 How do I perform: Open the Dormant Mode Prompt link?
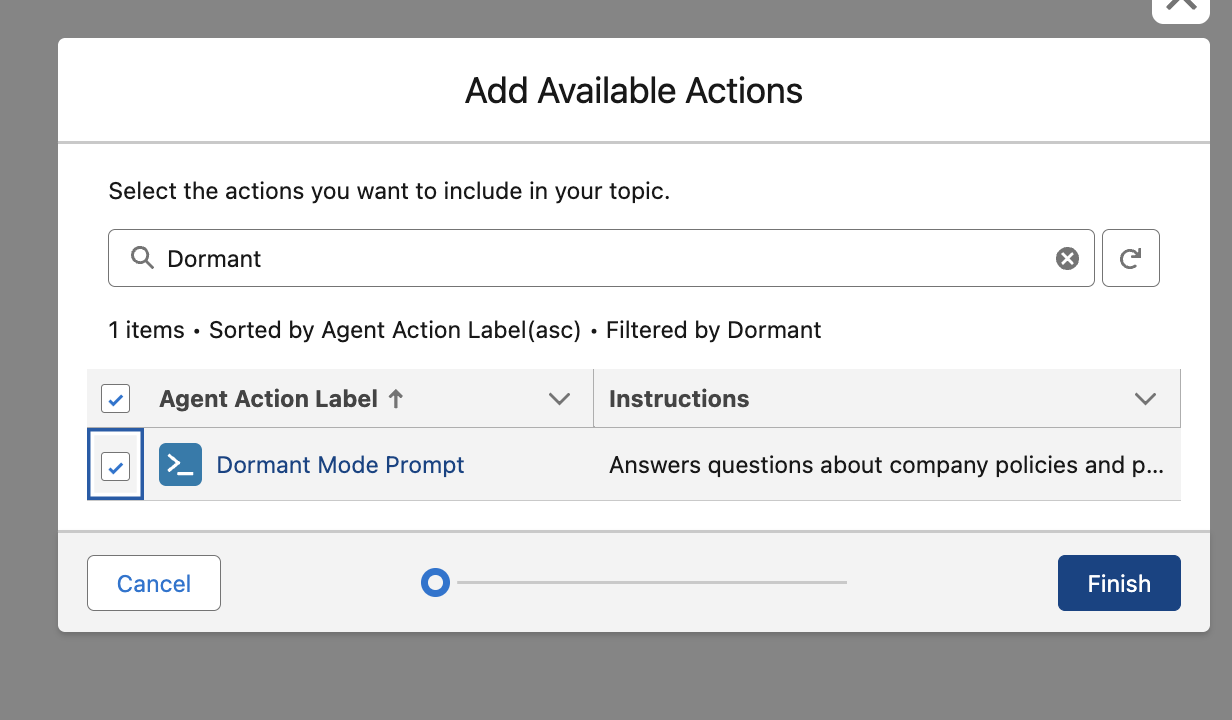point(340,465)
